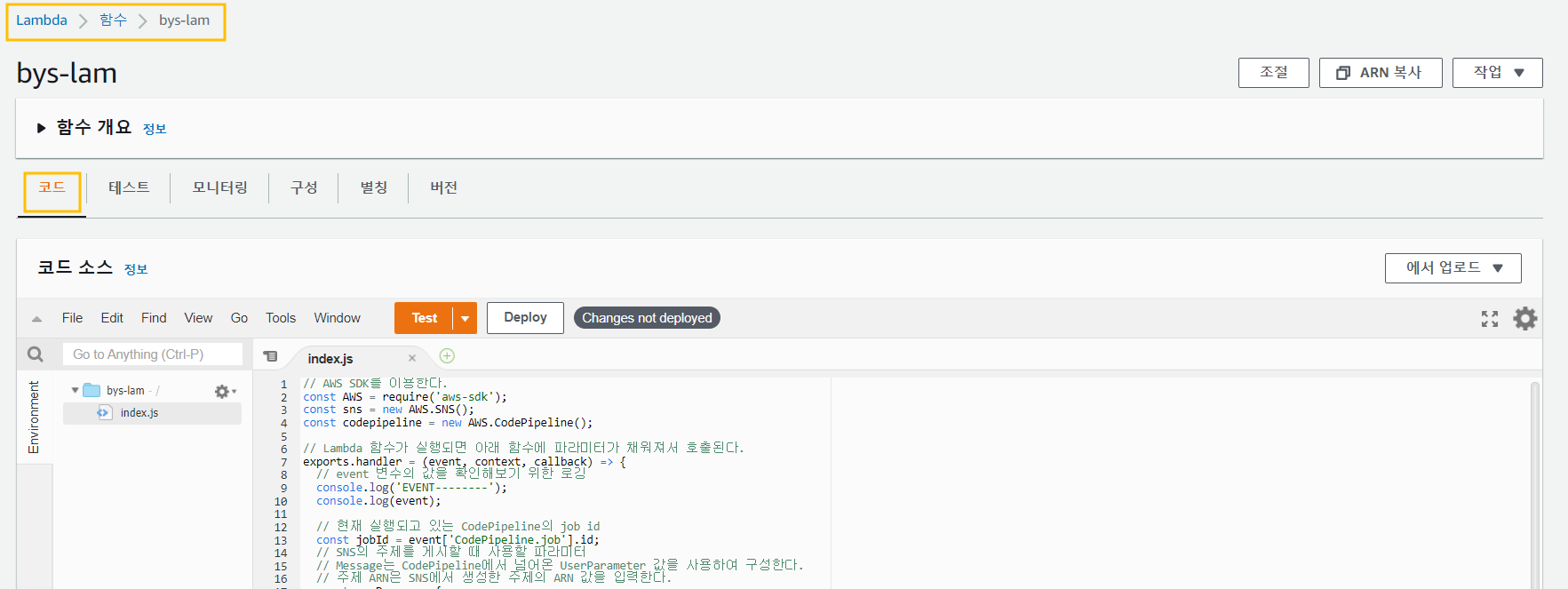Click the bys-lam breadcrumb text
This screenshot has width=1568, height=589.
click(x=185, y=20)
